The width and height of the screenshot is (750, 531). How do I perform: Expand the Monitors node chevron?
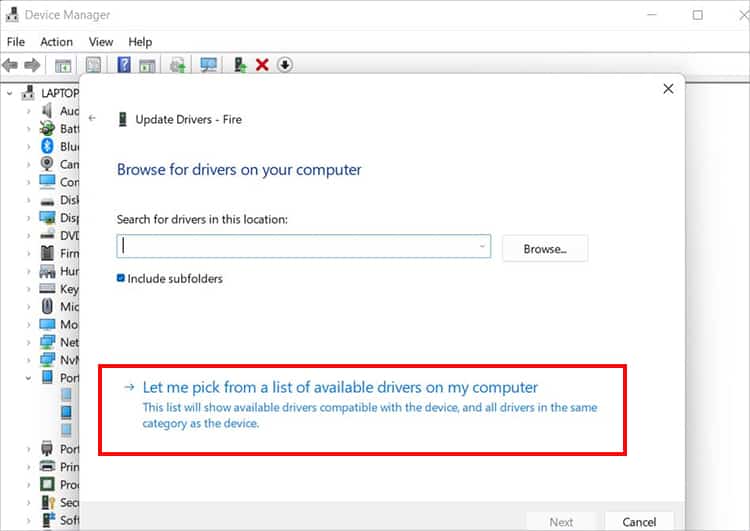click(28, 325)
